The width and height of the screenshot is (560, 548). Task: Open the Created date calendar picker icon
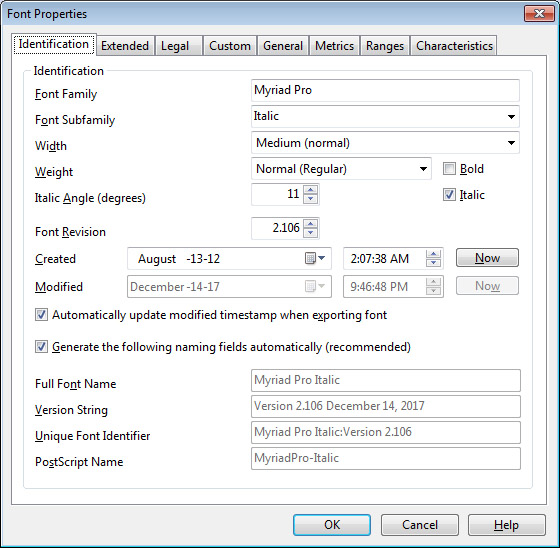click(x=315, y=258)
